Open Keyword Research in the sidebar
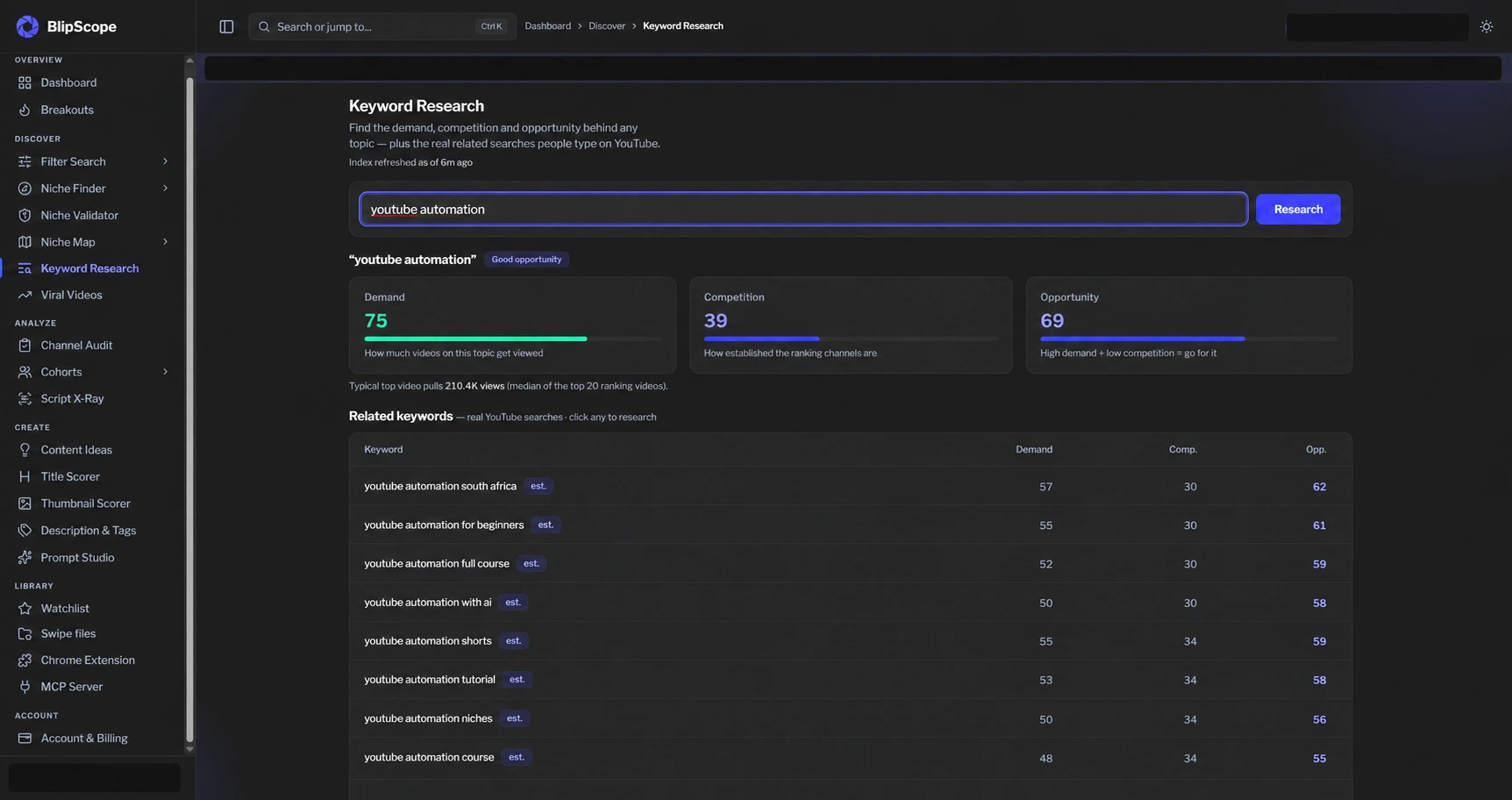The width and height of the screenshot is (1512, 800). pyautogui.click(x=91, y=268)
